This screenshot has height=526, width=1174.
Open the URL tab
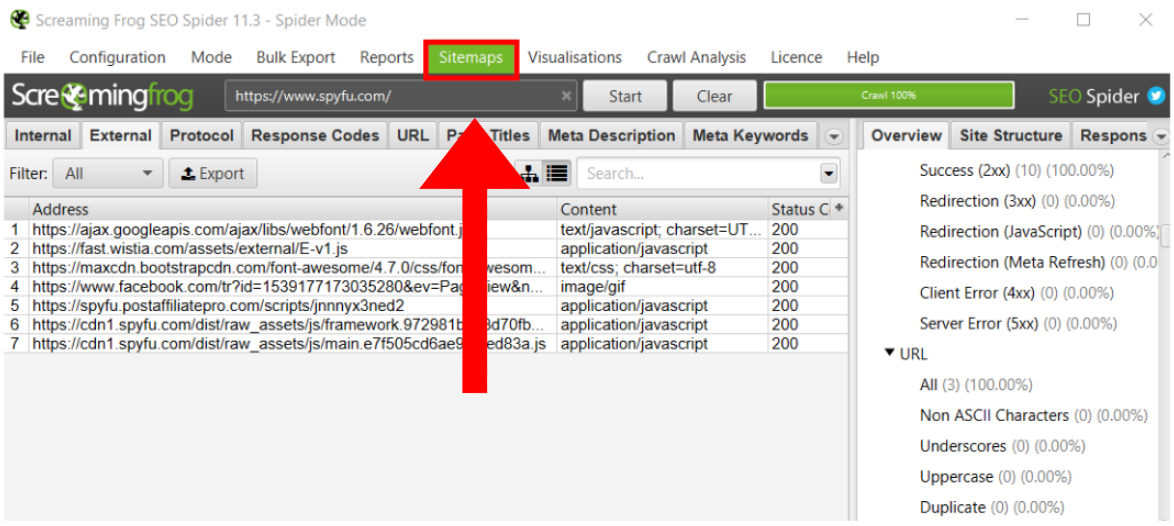(x=413, y=136)
